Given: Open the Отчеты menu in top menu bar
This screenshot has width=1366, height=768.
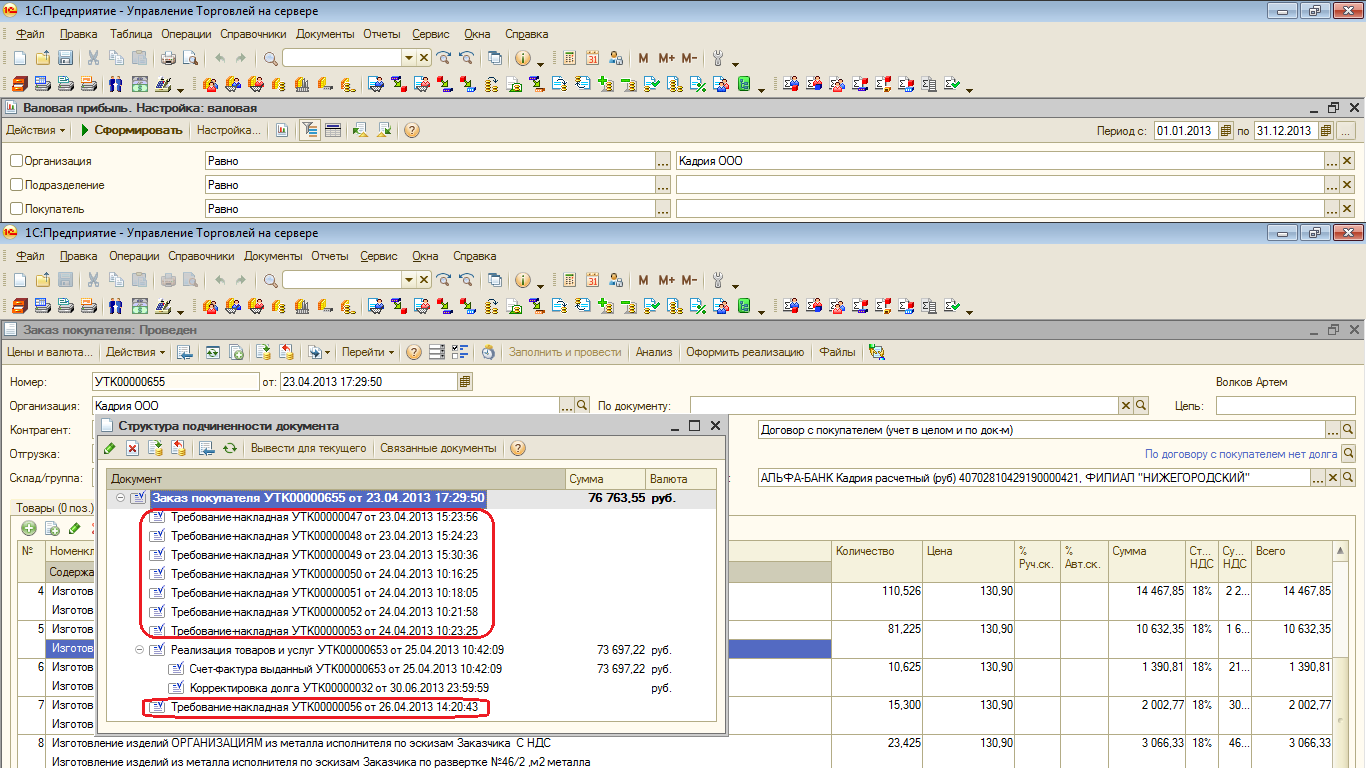Looking at the screenshot, I should (381, 34).
